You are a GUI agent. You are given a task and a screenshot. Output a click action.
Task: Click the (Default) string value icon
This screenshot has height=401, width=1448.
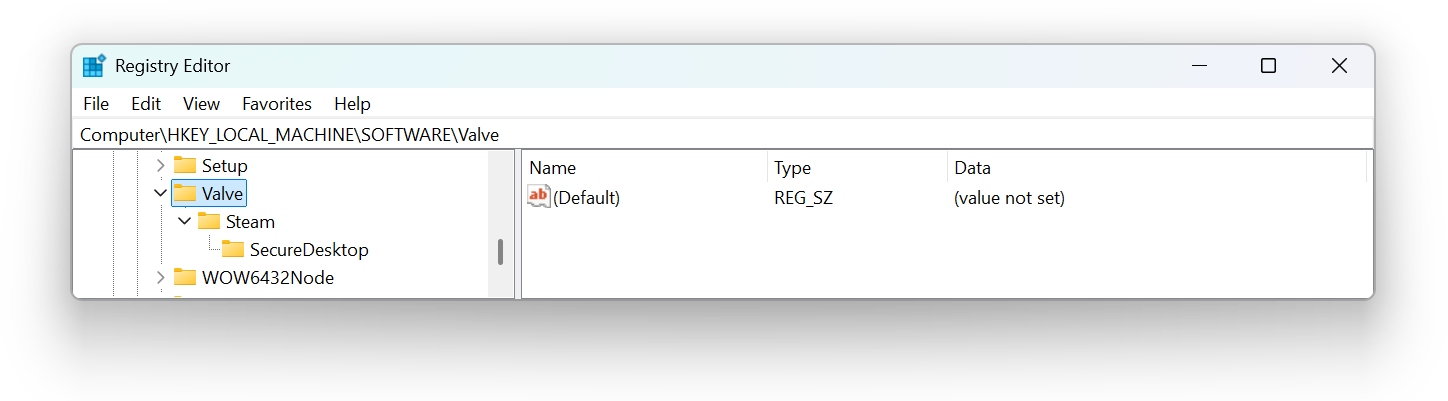(539, 197)
